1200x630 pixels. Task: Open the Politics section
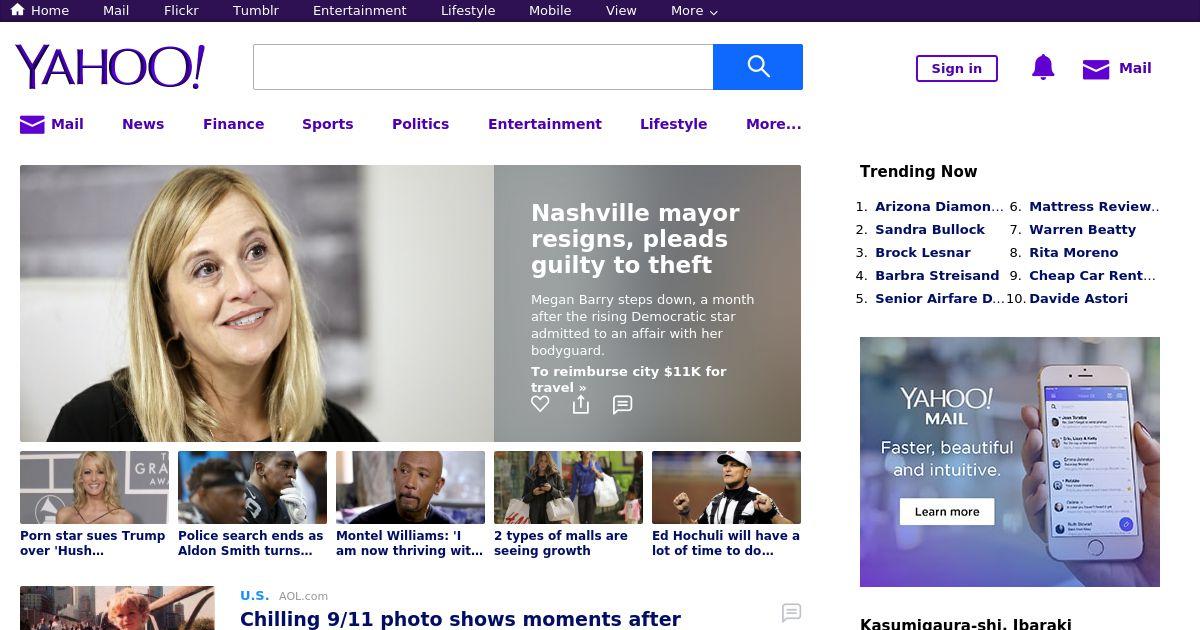pyautogui.click(x=420, y=124)
